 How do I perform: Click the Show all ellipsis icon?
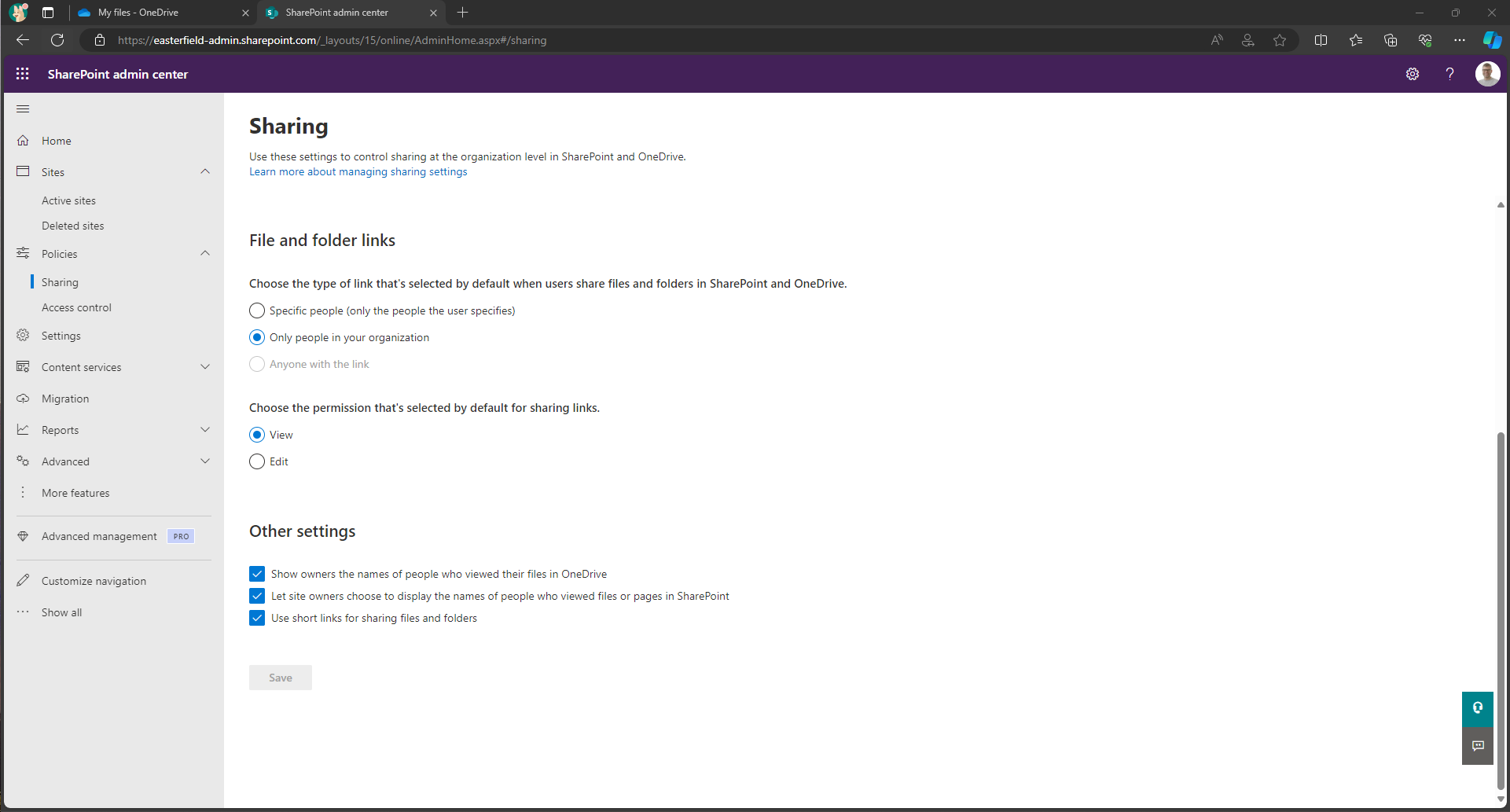[x=23, y=612]
